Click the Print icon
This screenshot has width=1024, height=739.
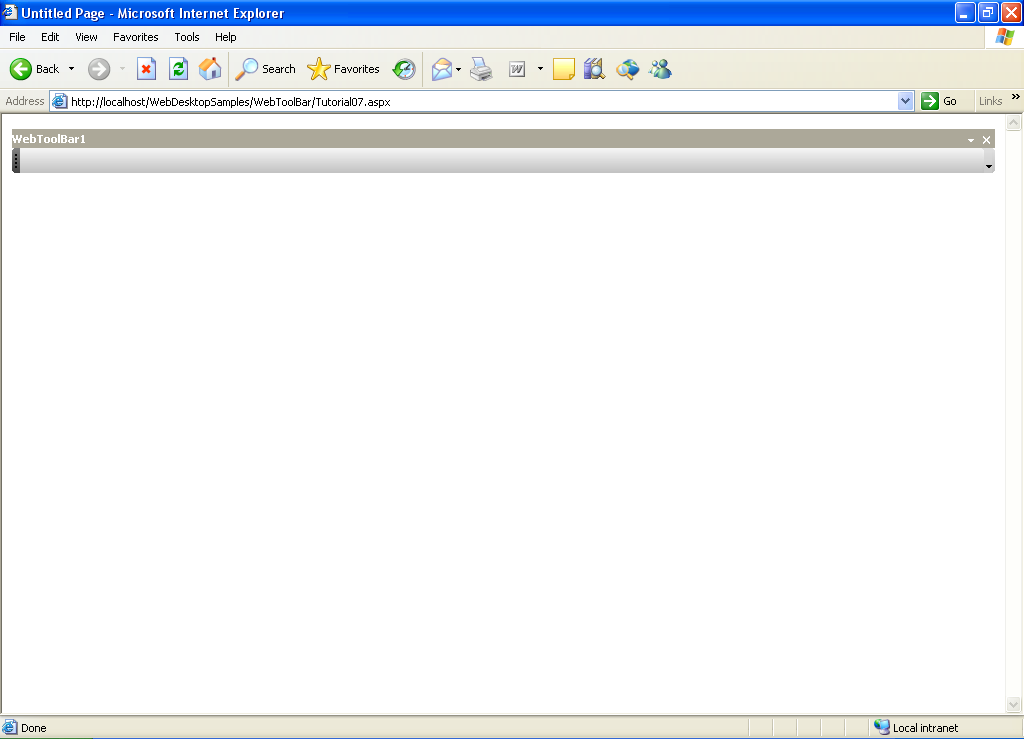click(482, 69)
